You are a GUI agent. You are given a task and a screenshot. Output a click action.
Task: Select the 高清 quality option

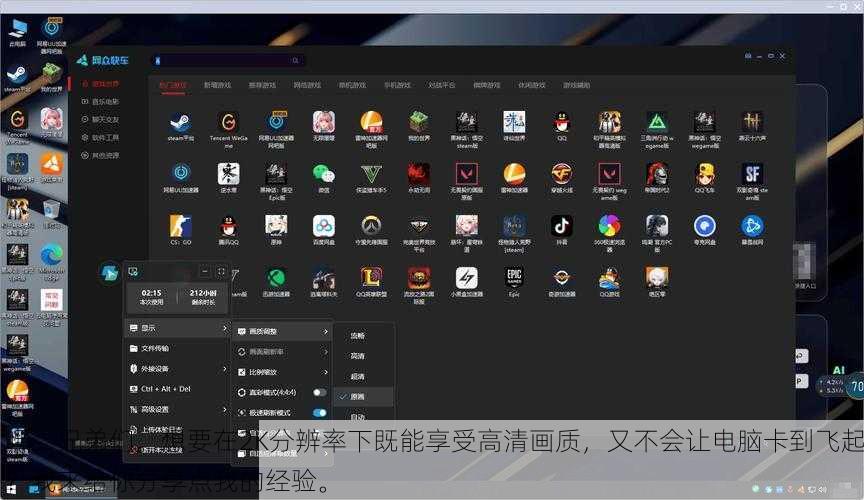[x=358, y=356]
